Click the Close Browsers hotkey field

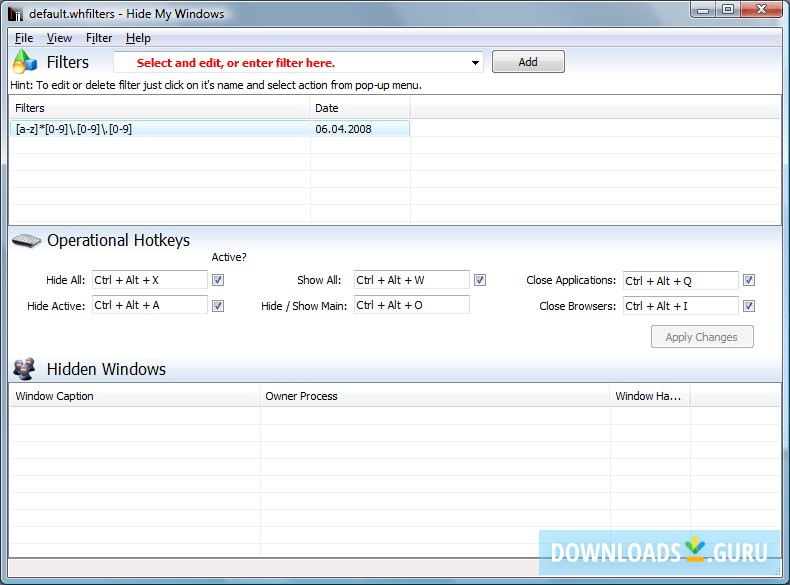pos(681,306)
